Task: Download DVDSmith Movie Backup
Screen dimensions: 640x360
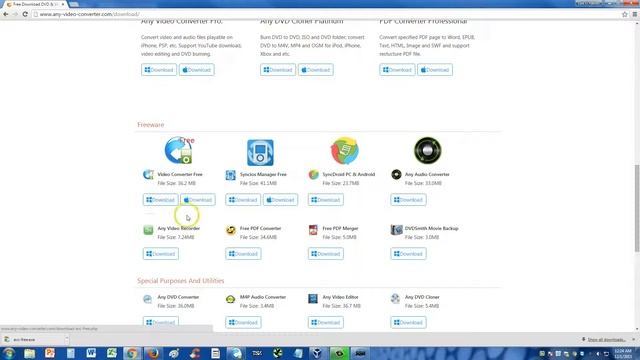Action: 408,253
